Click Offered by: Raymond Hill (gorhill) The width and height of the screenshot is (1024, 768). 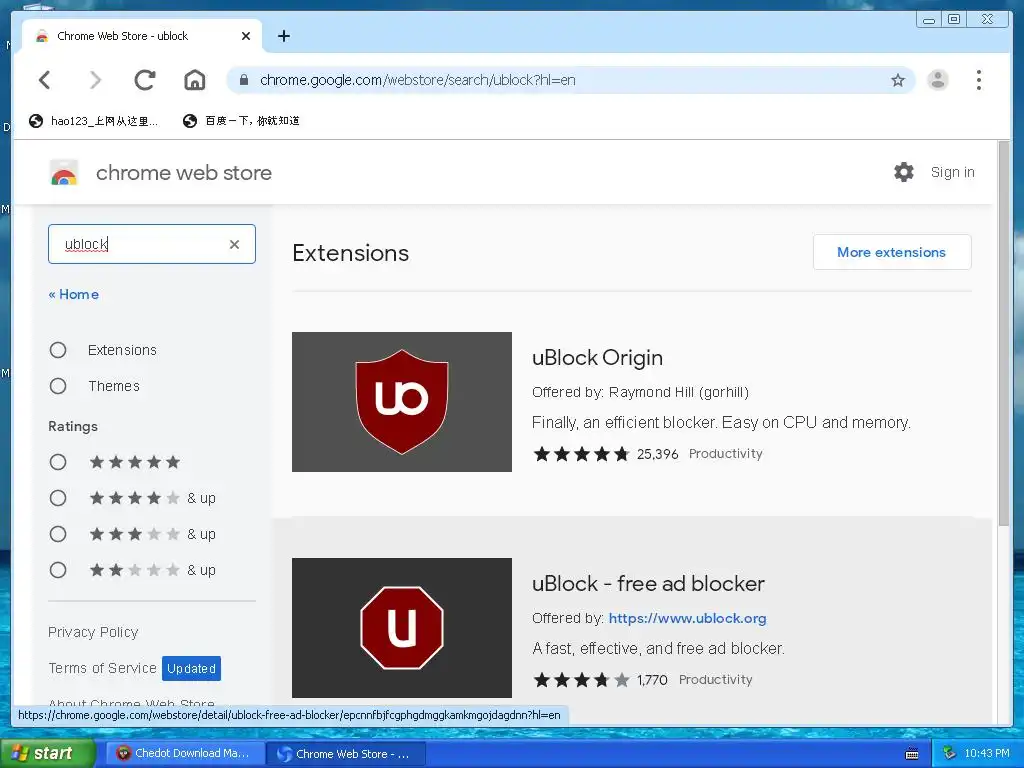click(640, 392)
